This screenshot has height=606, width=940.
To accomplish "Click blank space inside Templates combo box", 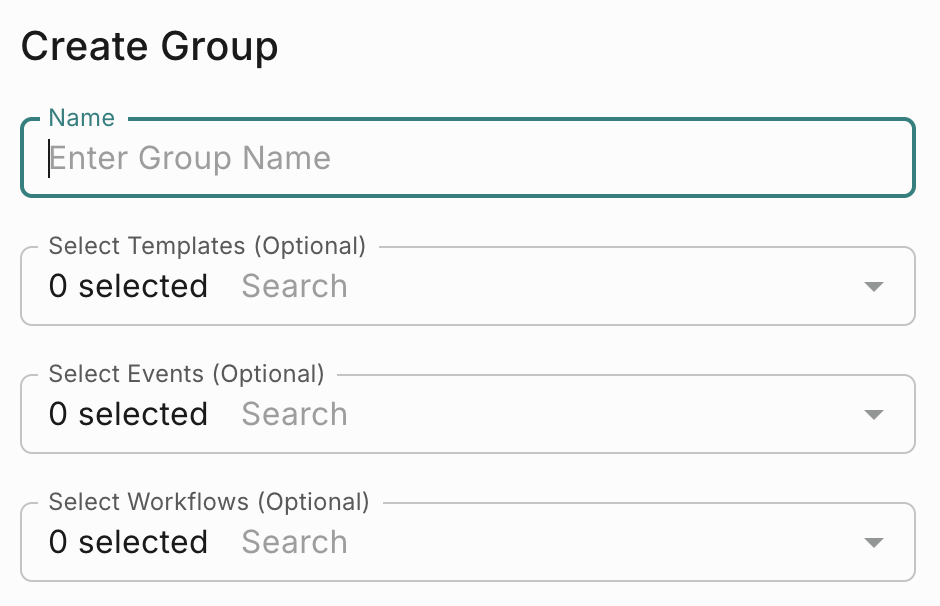I will click(x=599, y=287).
